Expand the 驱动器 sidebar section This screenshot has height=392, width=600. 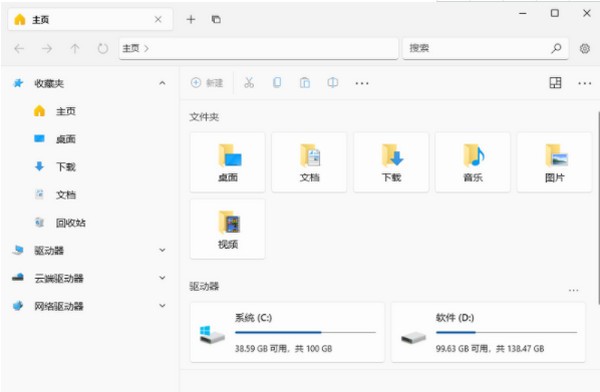[162, 250]
